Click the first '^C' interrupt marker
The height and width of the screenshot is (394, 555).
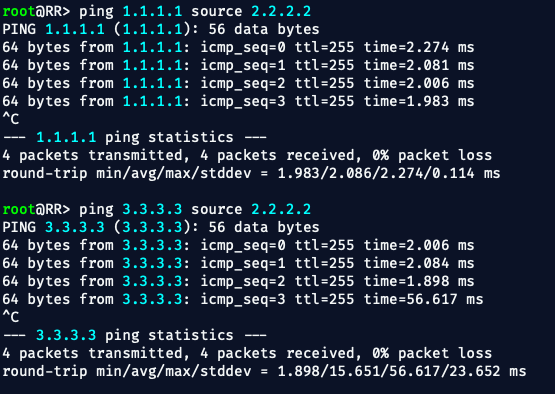click(x=11, y=119)
